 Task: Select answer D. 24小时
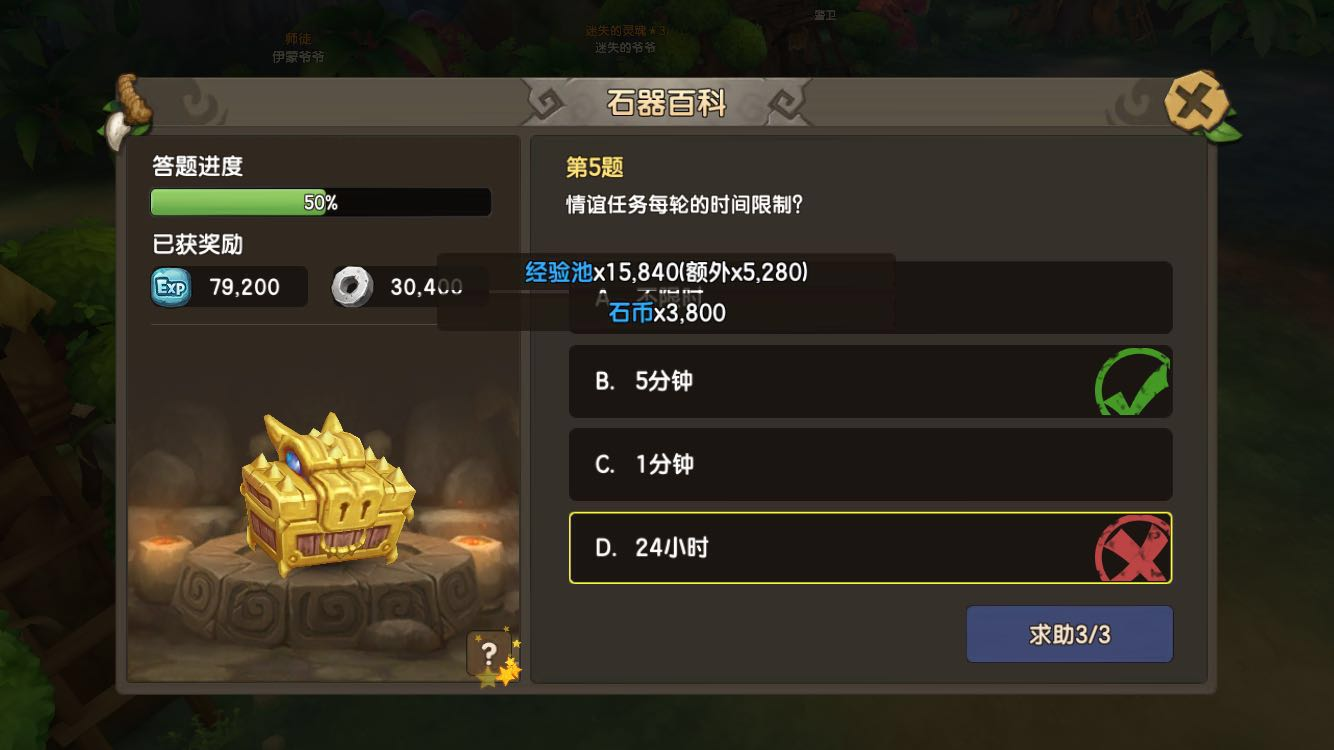click(870, 548)
